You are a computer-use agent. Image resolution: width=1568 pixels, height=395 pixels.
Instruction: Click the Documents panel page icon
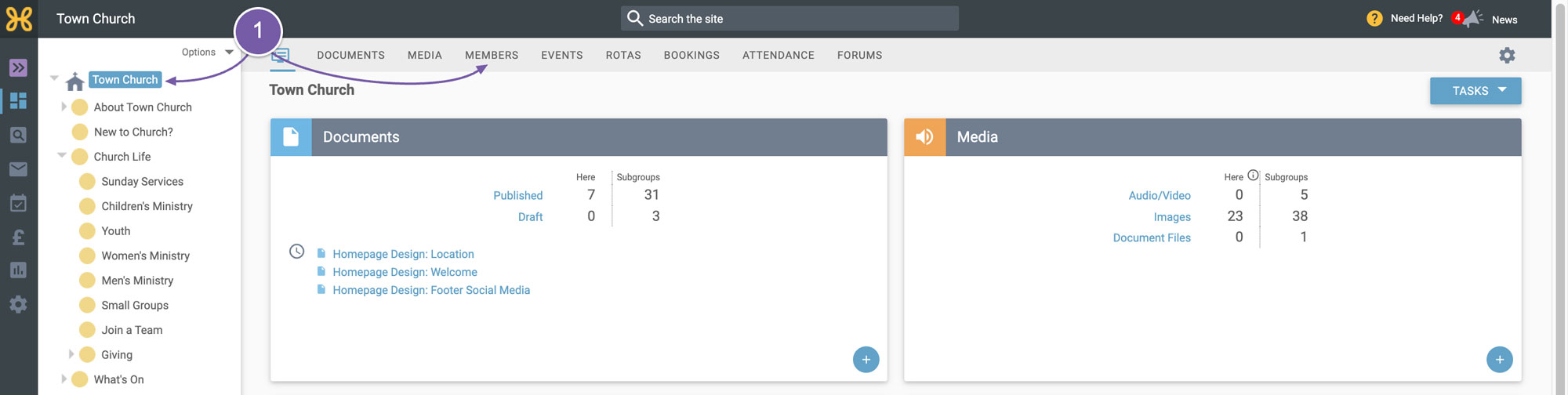coord(291,137)
